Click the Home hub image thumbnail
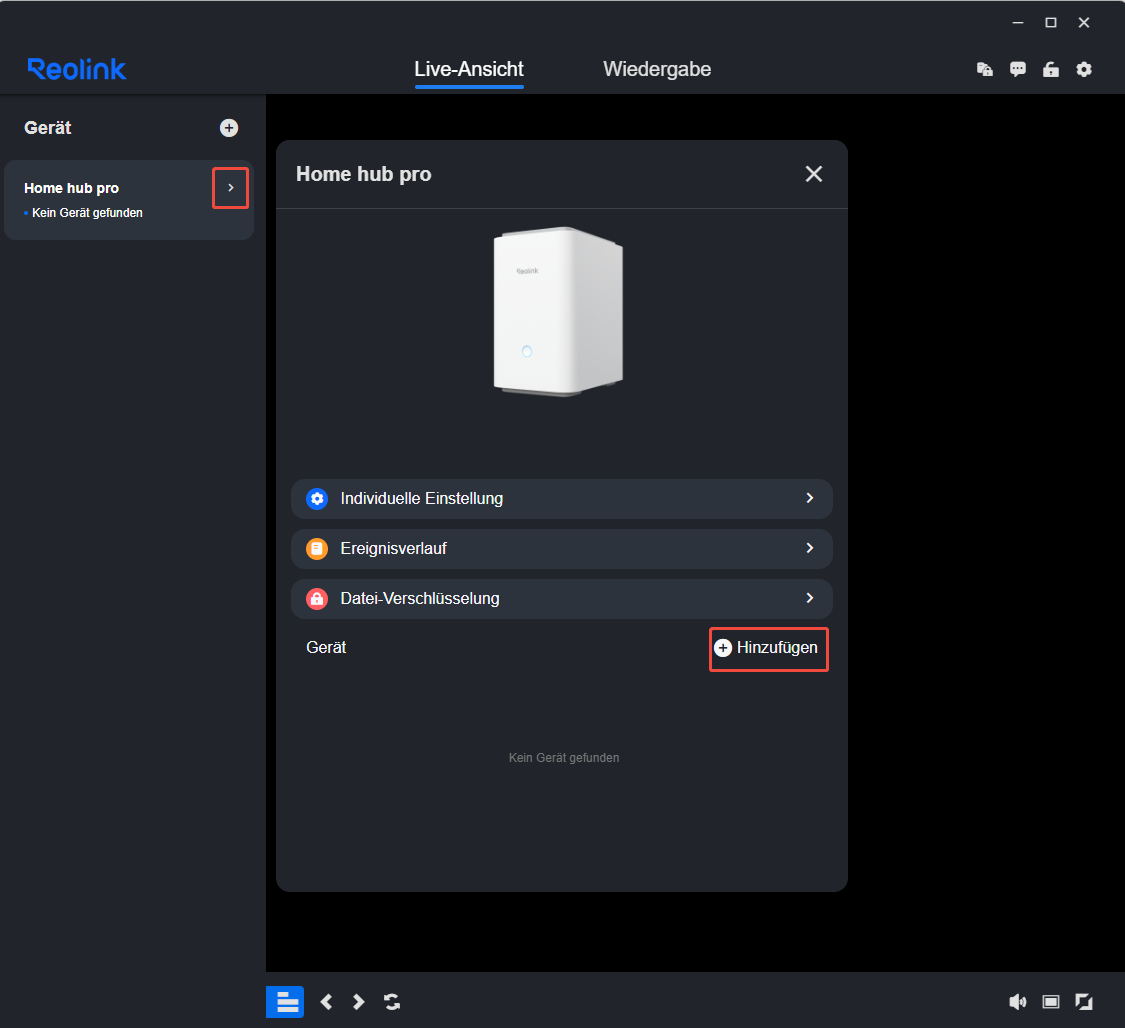This screenshot has width=1125, height=1028. (558, 311)
